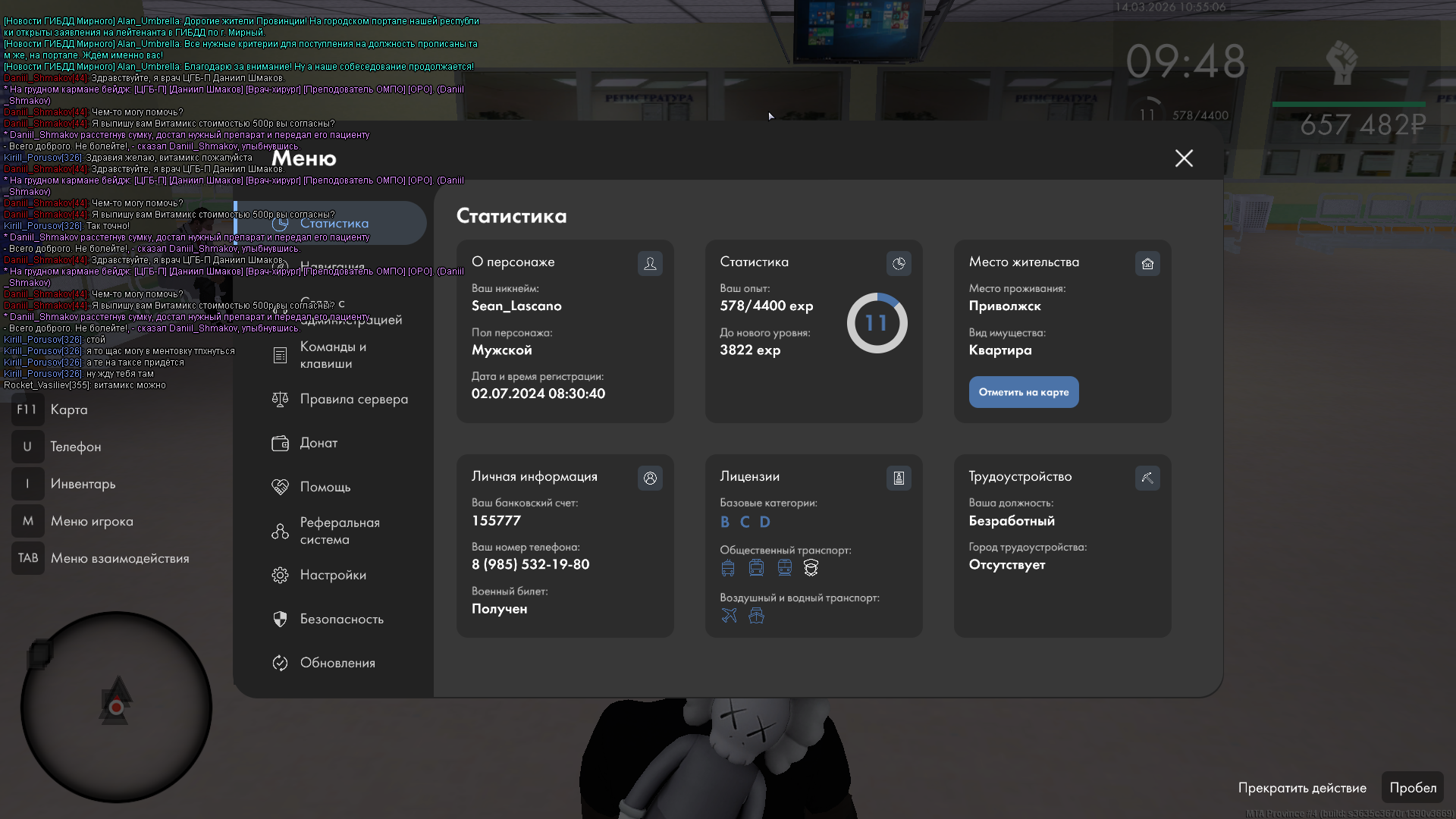1456x819 pixels.
Task: Click the pickaxe icon in Трудоустройство card
Action: point(1147,479)
